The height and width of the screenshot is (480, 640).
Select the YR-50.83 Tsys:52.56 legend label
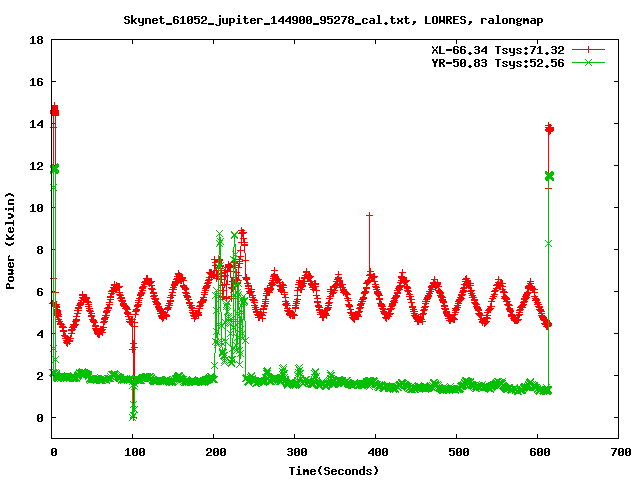pyautogui.click(x=490, y=62)
